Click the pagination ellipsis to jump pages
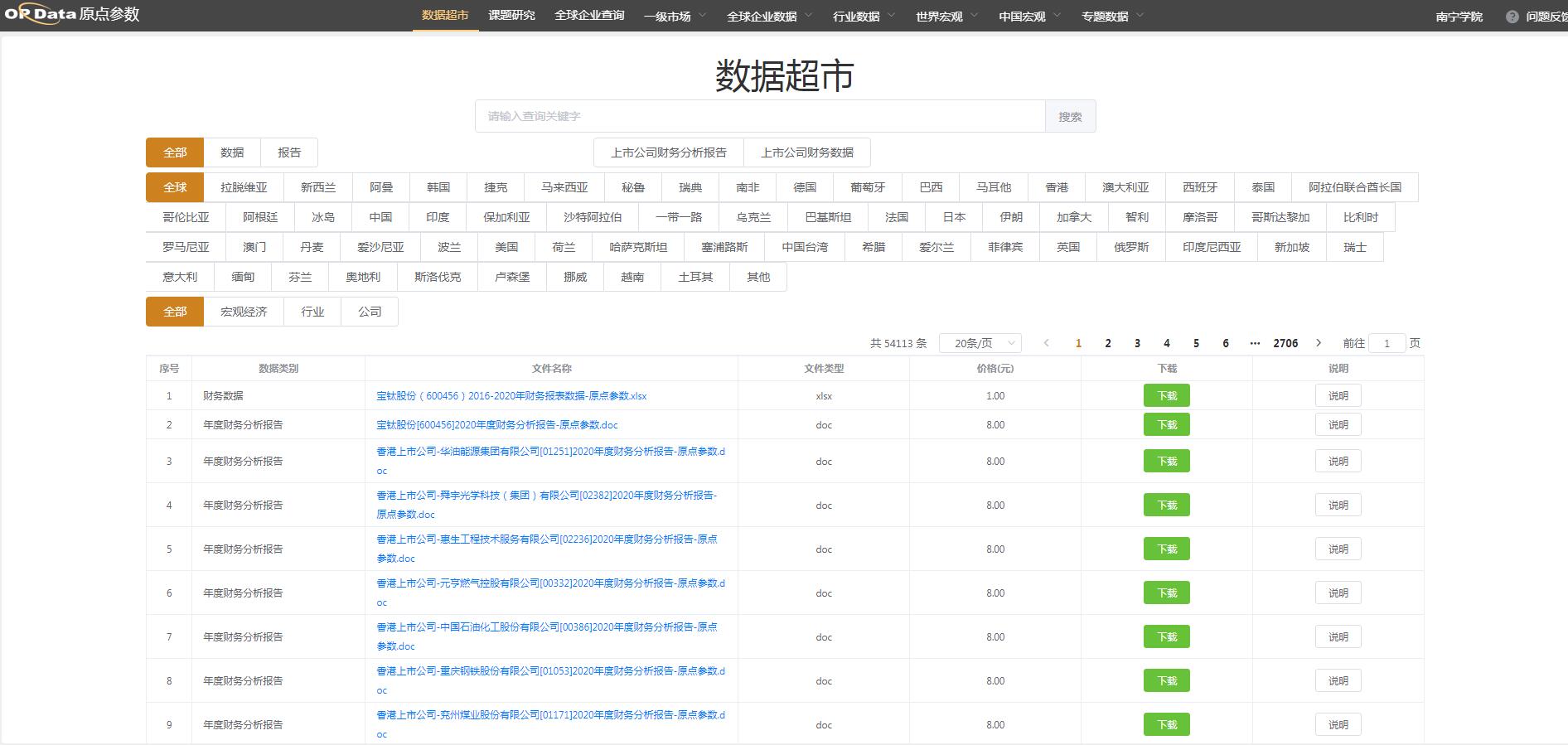The width and height of the screenshot is (1568, 745). [1255, 343]
